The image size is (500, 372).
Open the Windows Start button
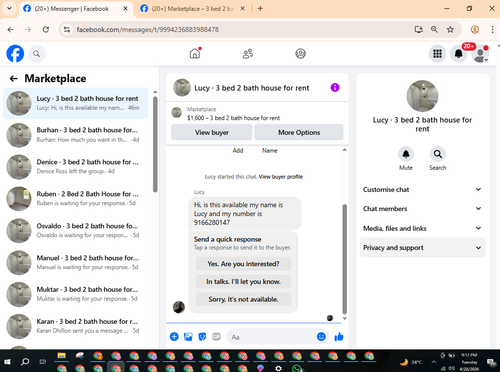point(7,361)
